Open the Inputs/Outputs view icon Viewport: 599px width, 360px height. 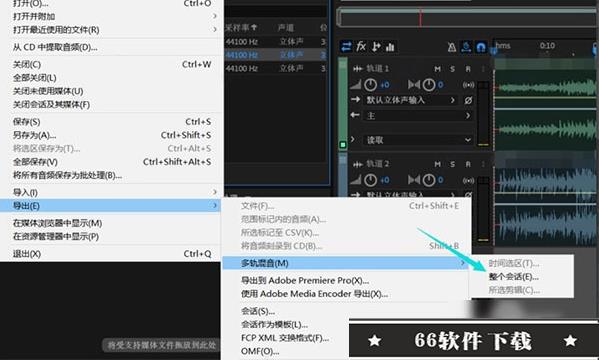click(x=346, y=47)
